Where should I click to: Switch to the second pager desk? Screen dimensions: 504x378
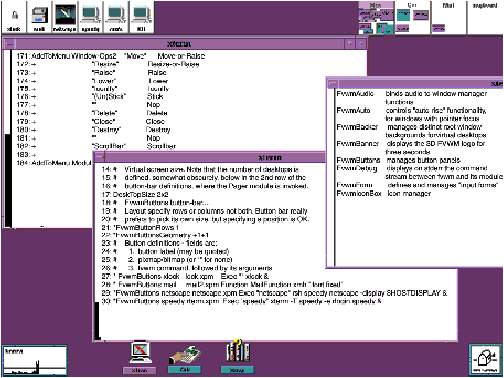click(412, 17)
